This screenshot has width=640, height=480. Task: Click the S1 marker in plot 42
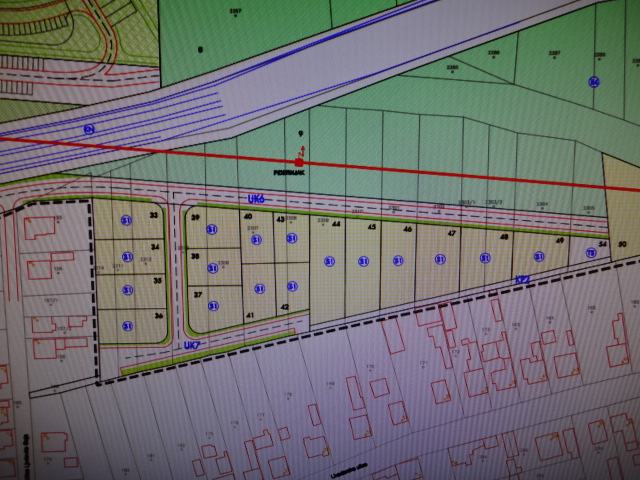(x=292, y=287)
